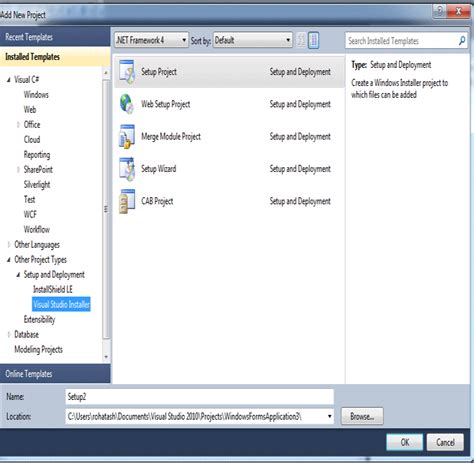Image resolution: width=474 pixels, height=463 pixels.
Task: Click the 'Web Setup Project' template name
Action: point(166,104)
